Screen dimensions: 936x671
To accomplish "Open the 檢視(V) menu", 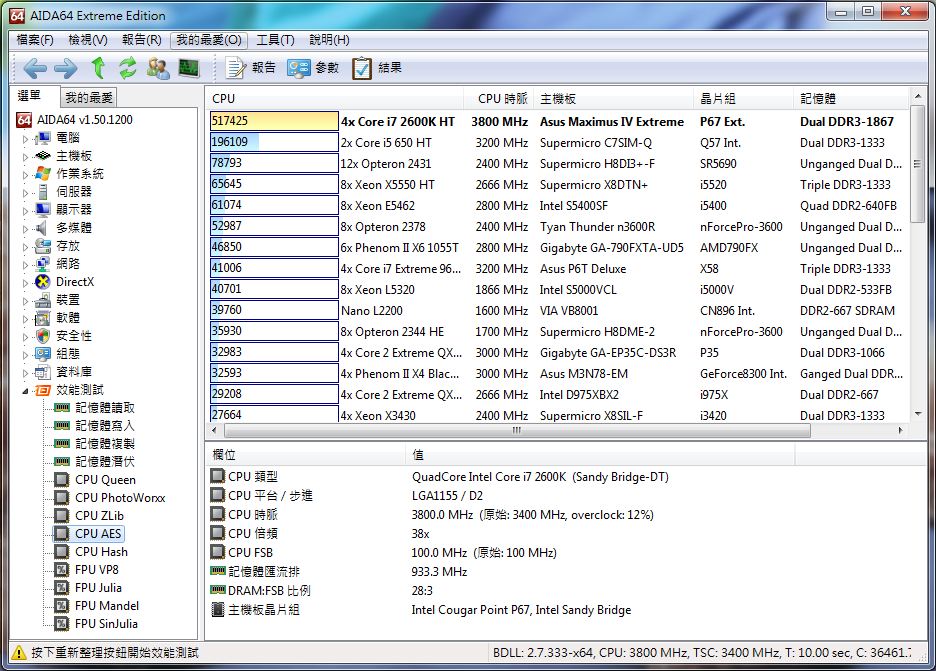I will 88,40.
